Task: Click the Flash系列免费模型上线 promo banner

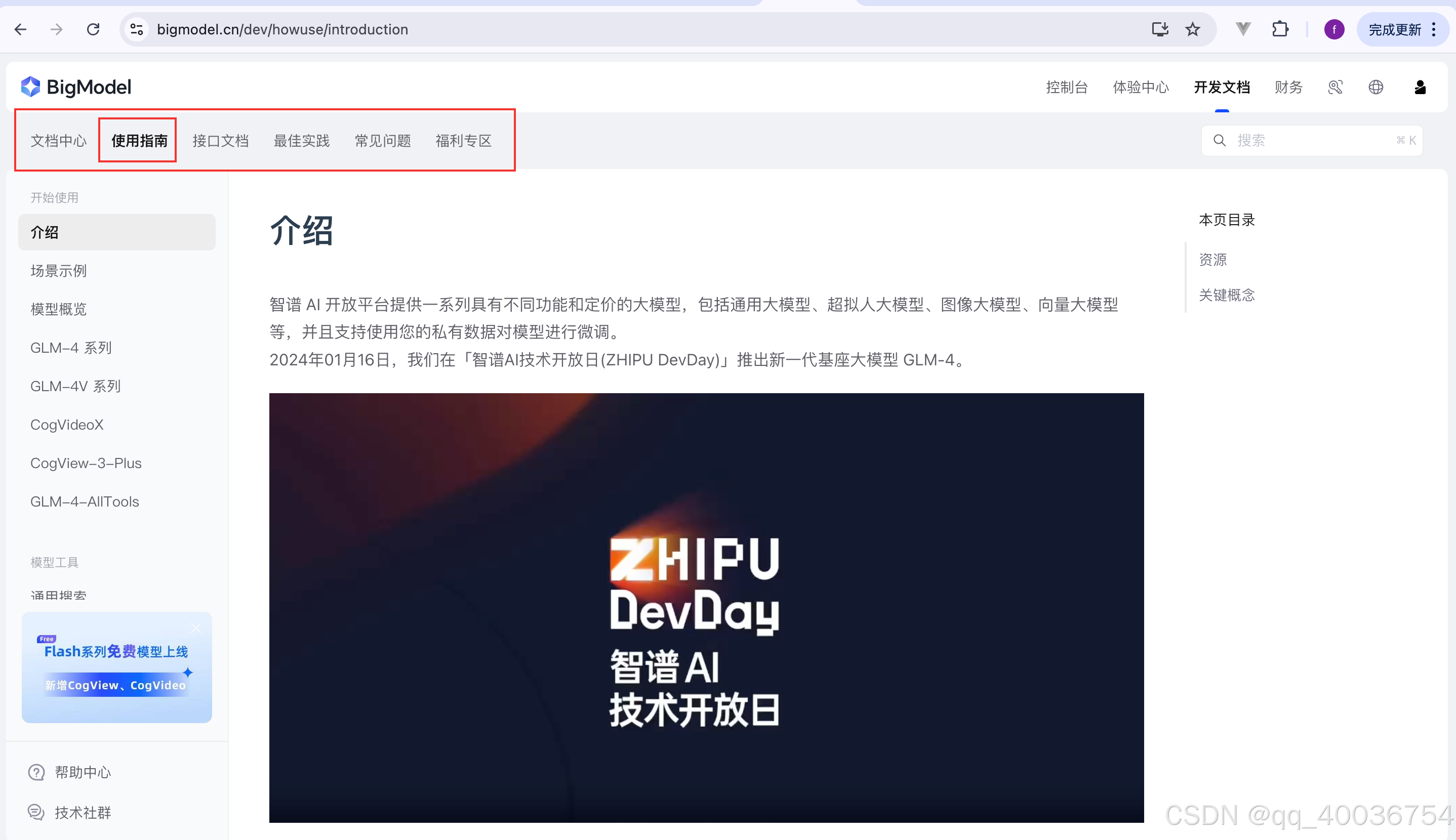Action: click(x=116, y=667)
